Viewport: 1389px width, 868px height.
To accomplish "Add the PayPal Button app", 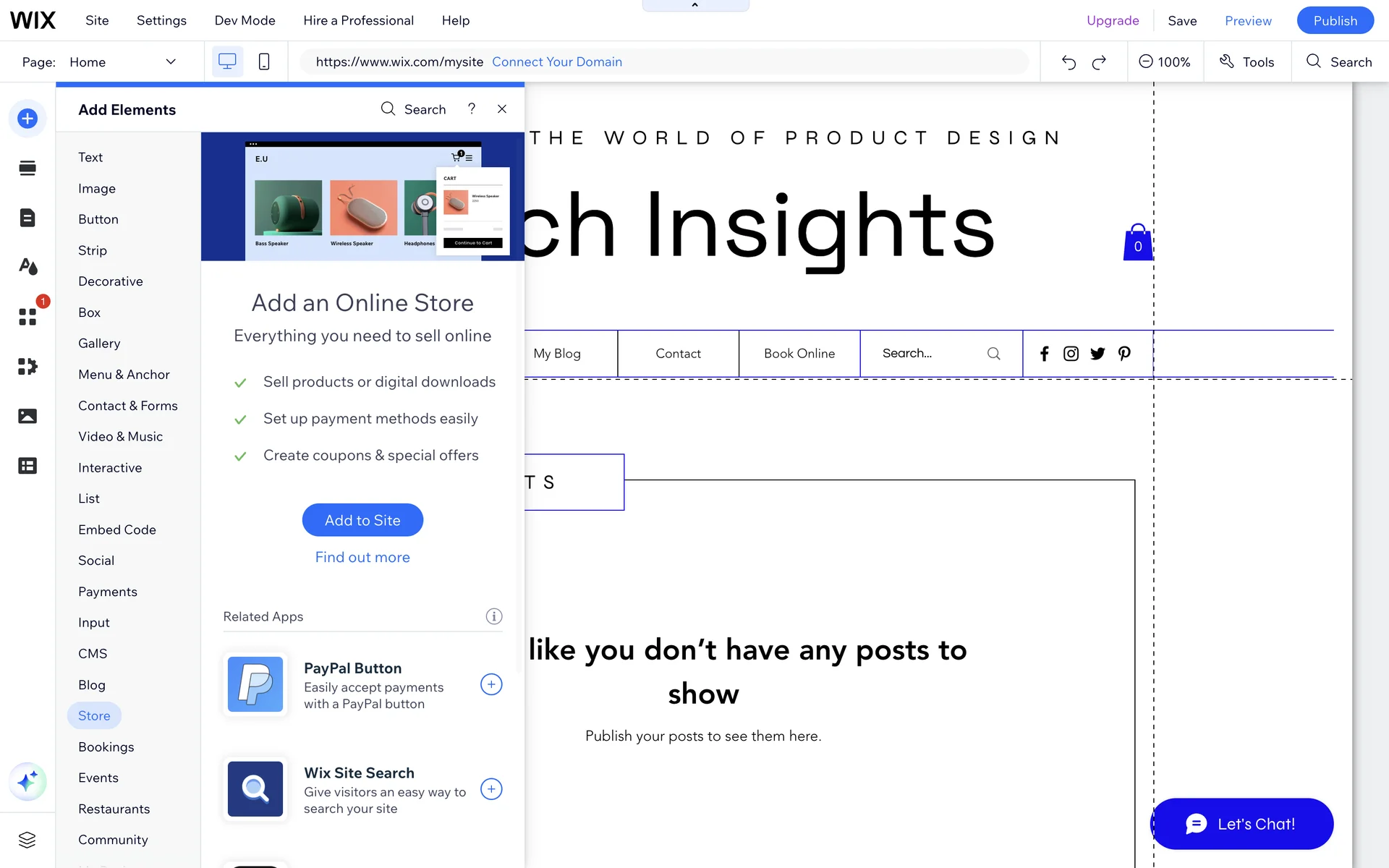I will [x=491, y=684].
